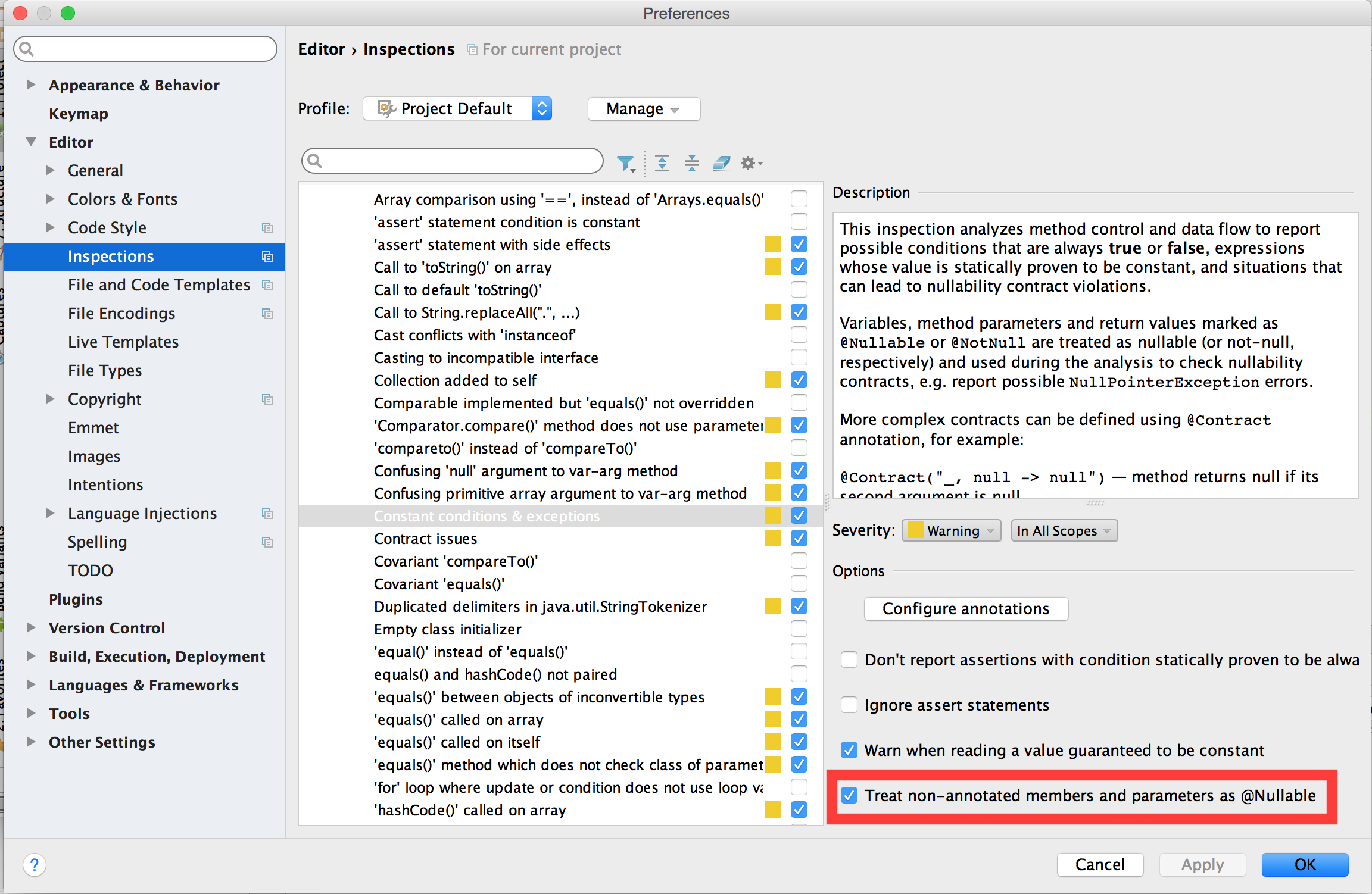This screenshot has height=894, width=1372.
Task: Expand the Version Control section
Action: coord(31,627)
